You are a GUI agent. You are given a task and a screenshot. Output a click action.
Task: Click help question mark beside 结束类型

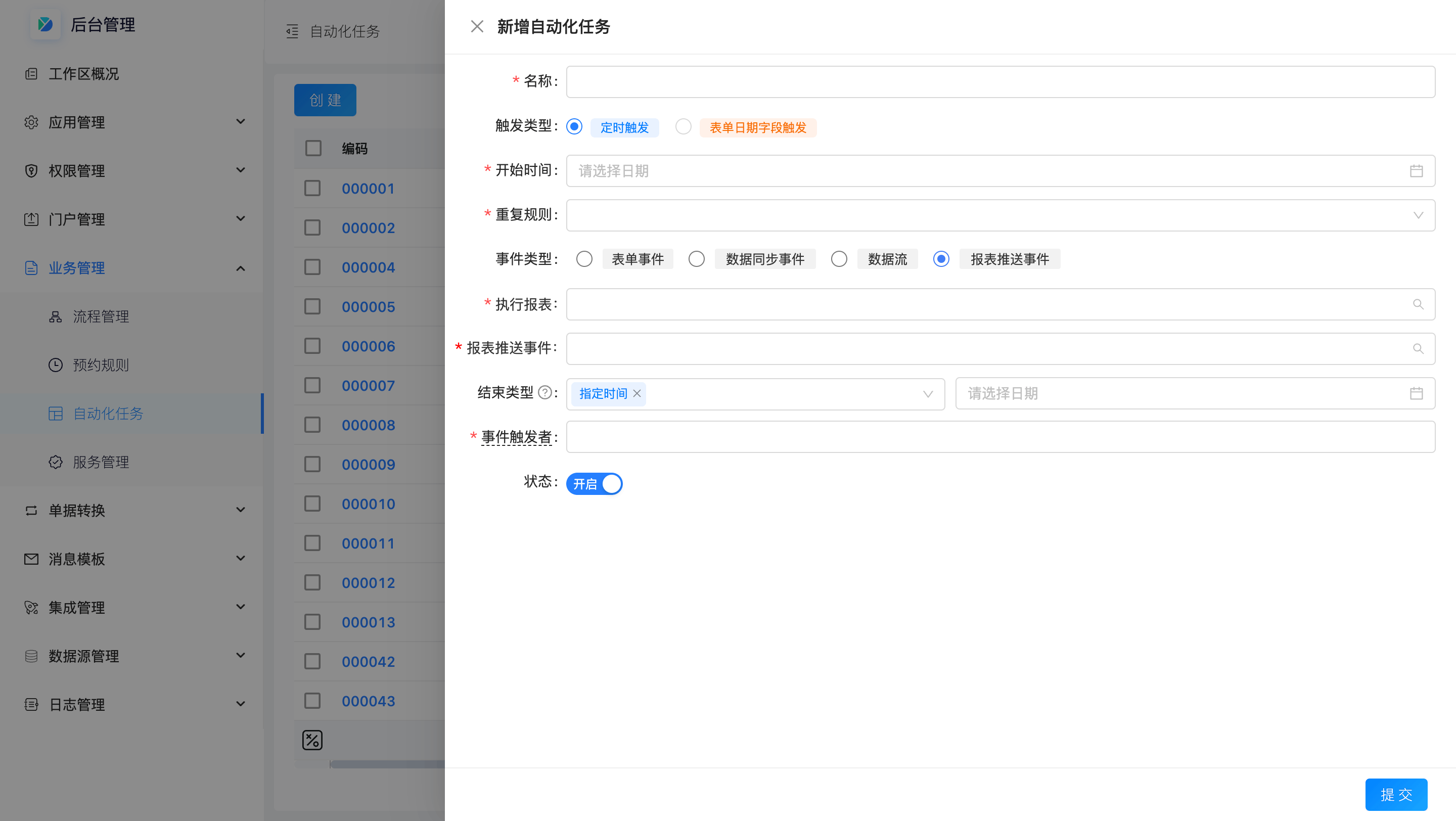click(x=545, y=393)
